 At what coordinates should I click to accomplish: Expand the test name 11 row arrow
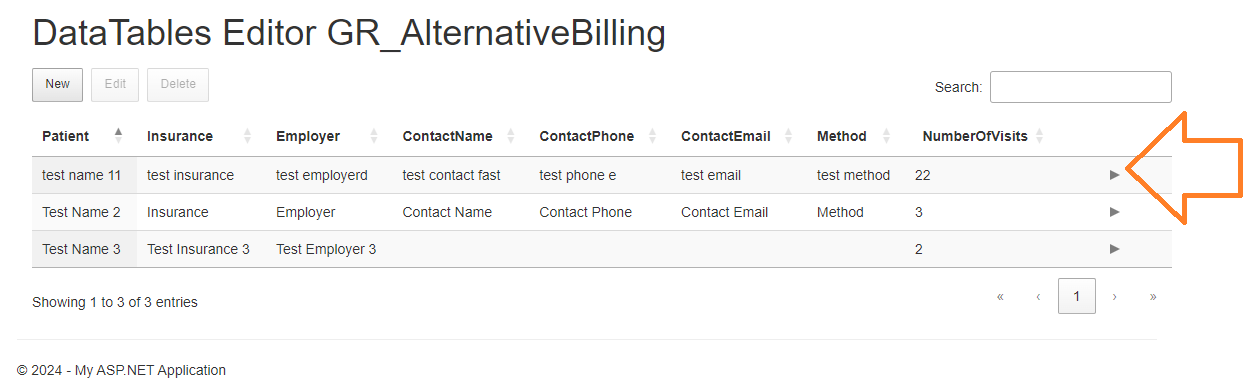tap(1114, 175)
